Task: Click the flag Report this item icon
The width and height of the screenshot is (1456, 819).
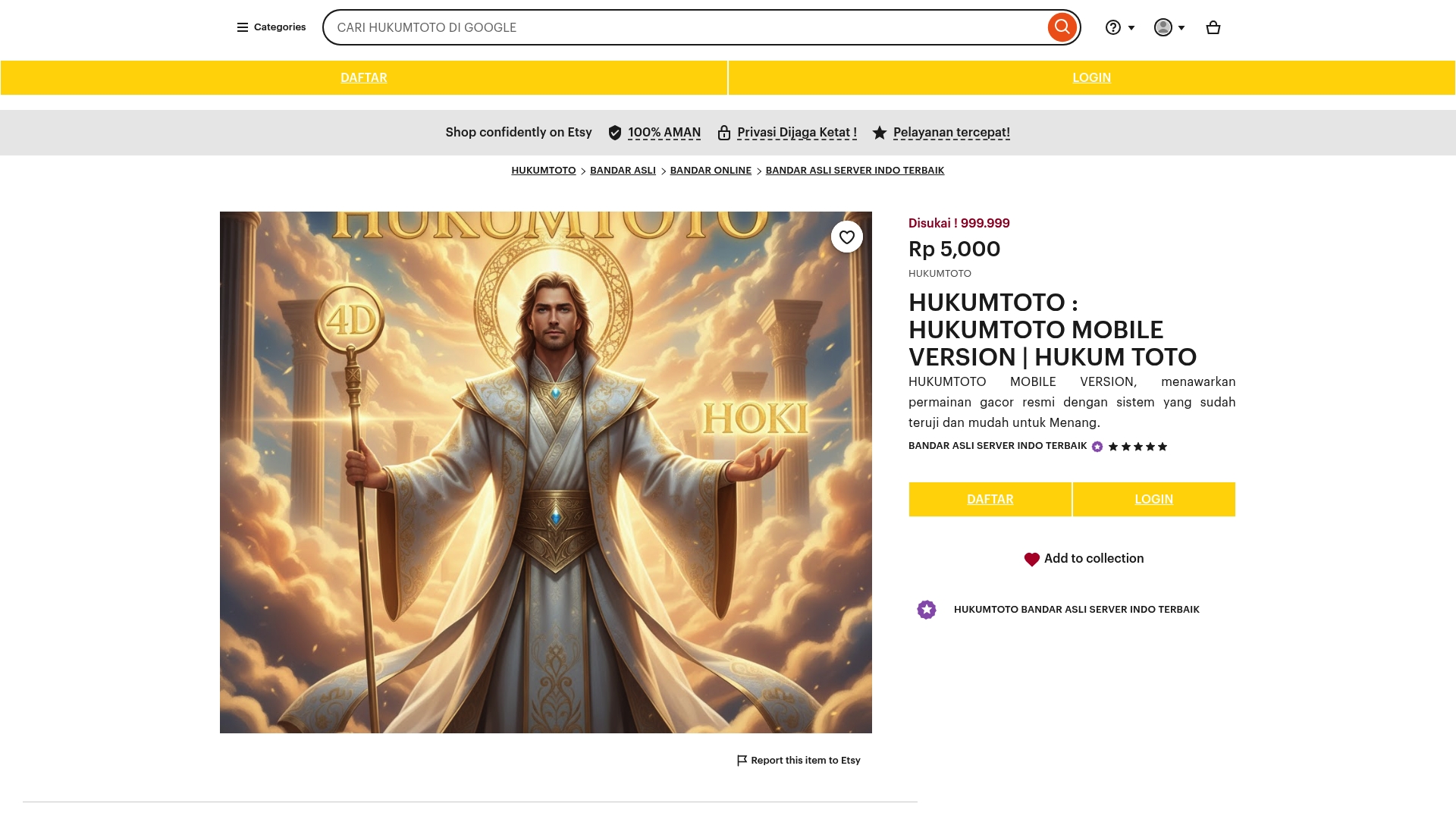Action: coord(742,760)
